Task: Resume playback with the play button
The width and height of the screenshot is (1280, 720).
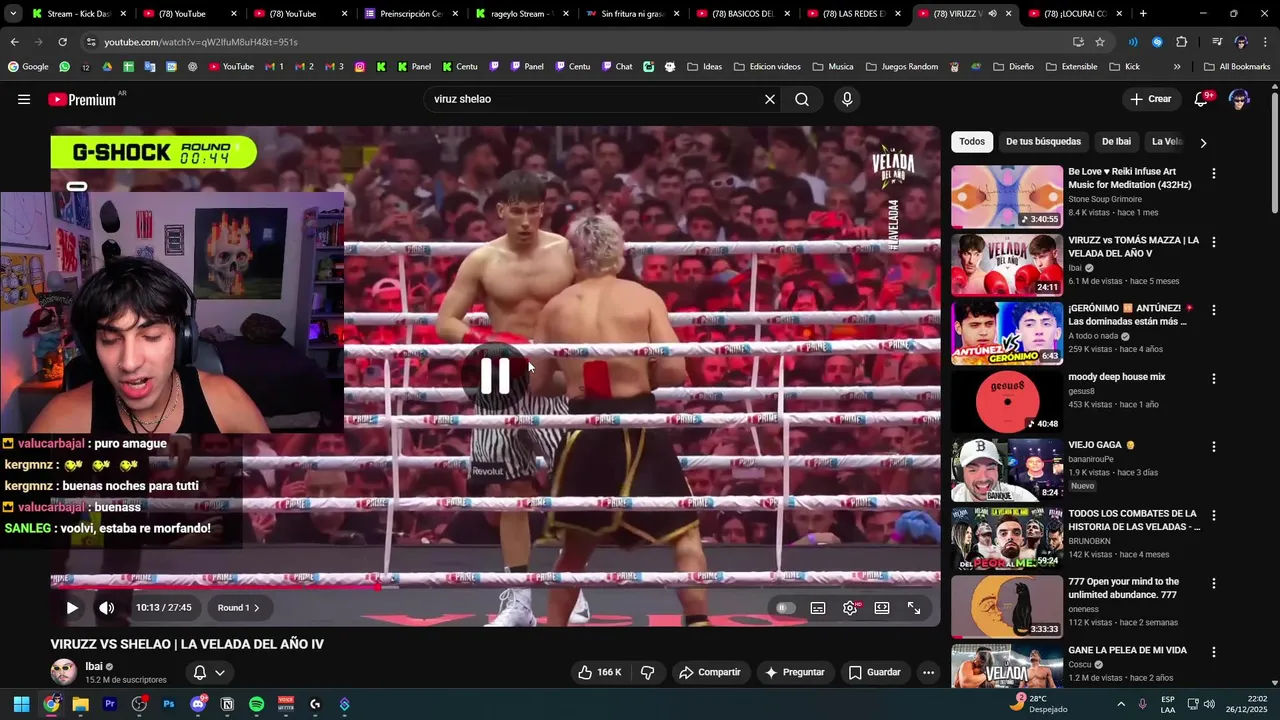Action: 72,607
